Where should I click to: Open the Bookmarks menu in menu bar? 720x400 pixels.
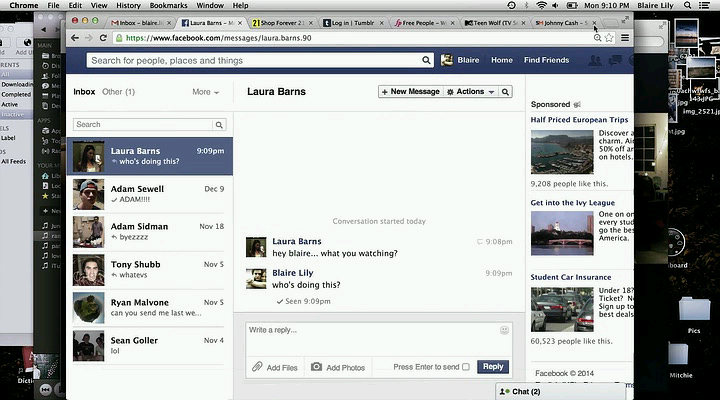coord(168,5)
